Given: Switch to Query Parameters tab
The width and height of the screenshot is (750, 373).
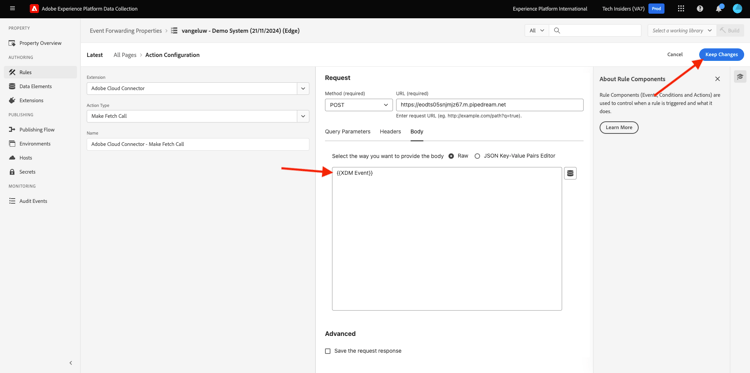Looking at the screenshot, I should pos(347,132).
